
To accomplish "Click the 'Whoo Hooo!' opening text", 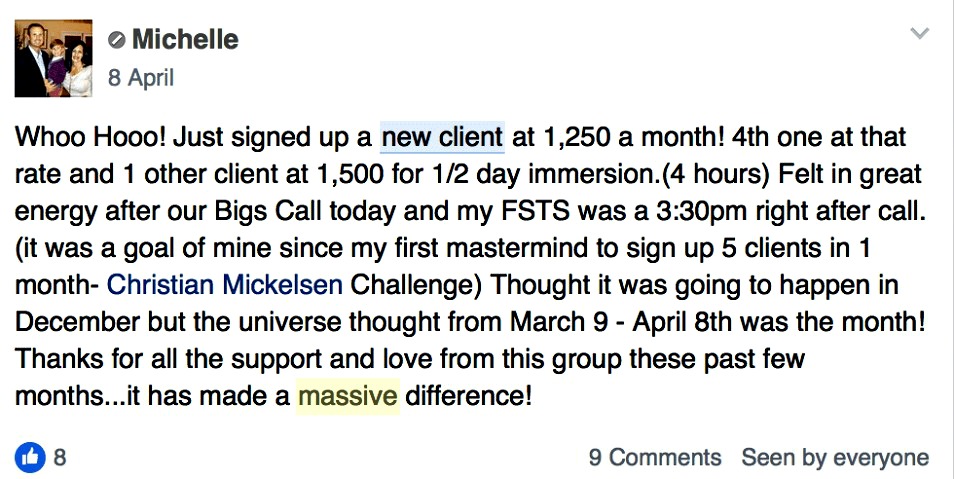I will (90, 137).
